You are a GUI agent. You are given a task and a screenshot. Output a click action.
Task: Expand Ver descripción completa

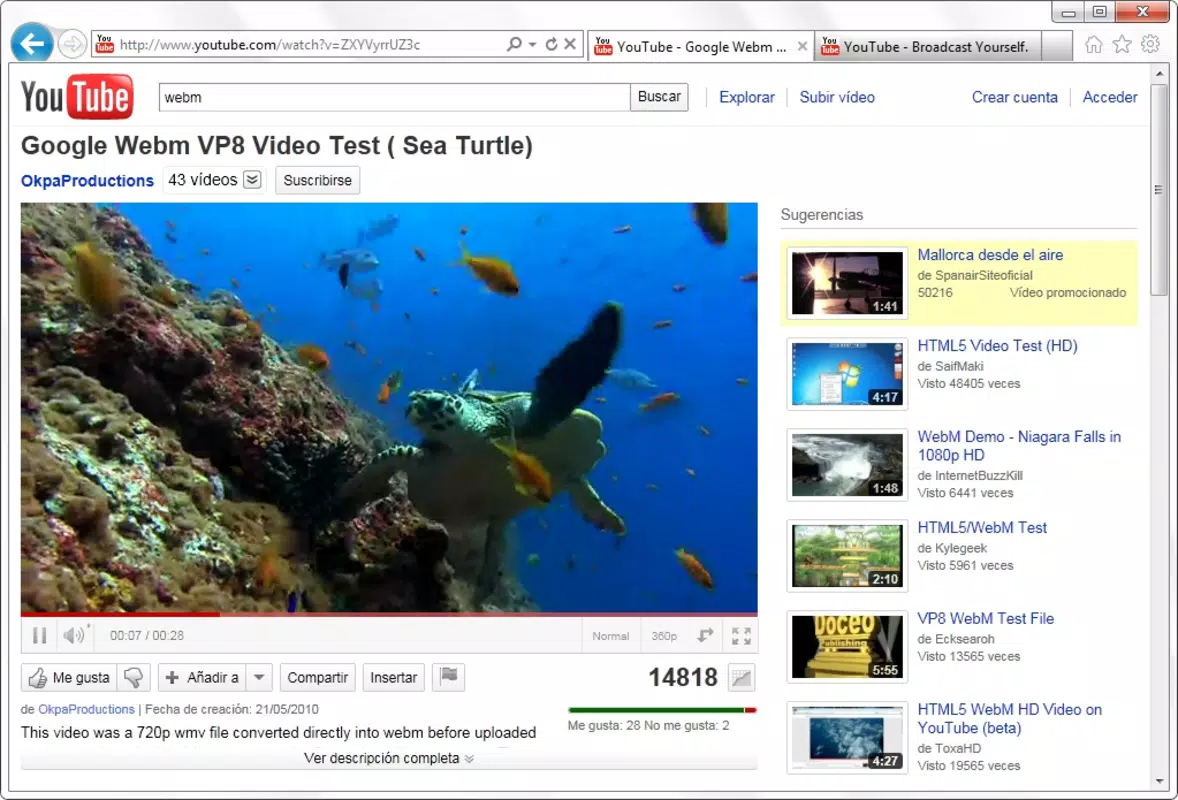(388, 758)
